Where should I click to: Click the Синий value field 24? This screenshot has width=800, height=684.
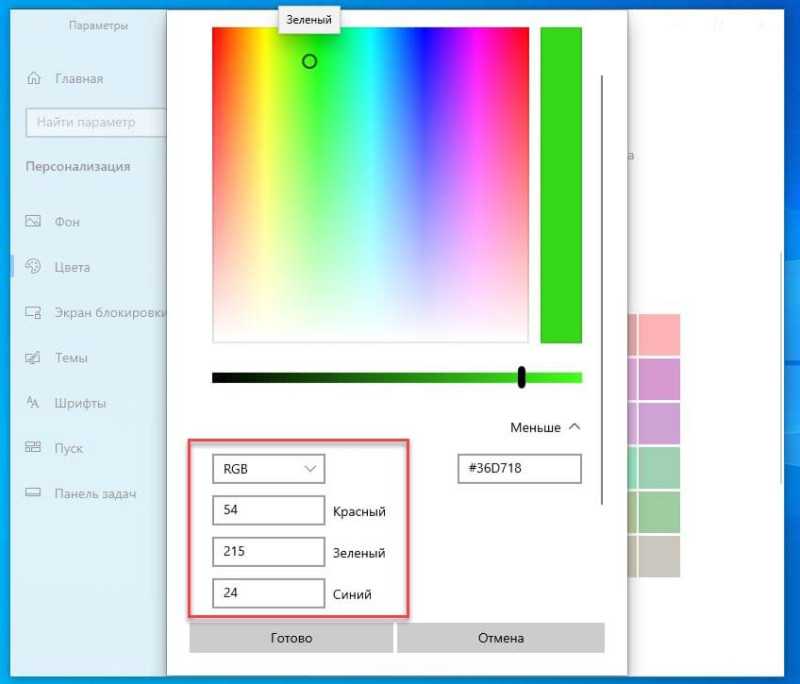(x=268, y=593)
